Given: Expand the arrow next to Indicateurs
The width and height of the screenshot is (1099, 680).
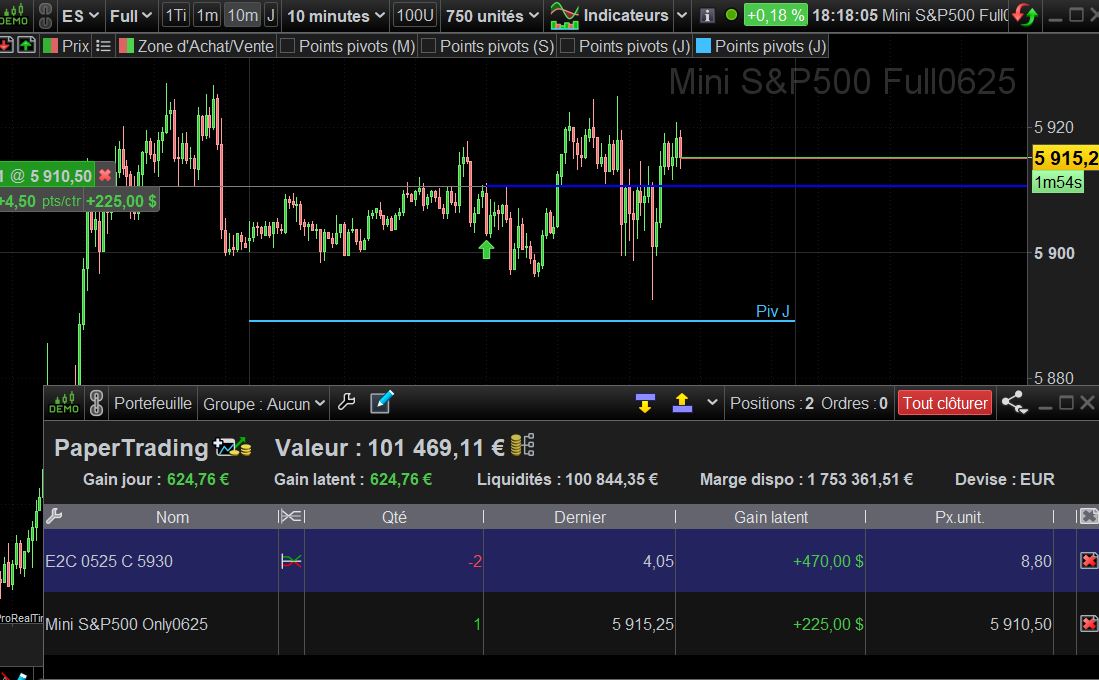Looking at the screenshot, I should 681,15.
